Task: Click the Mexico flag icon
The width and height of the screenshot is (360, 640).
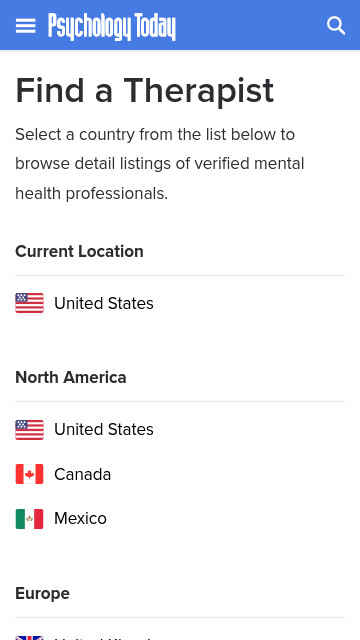Action: point(29,519)
